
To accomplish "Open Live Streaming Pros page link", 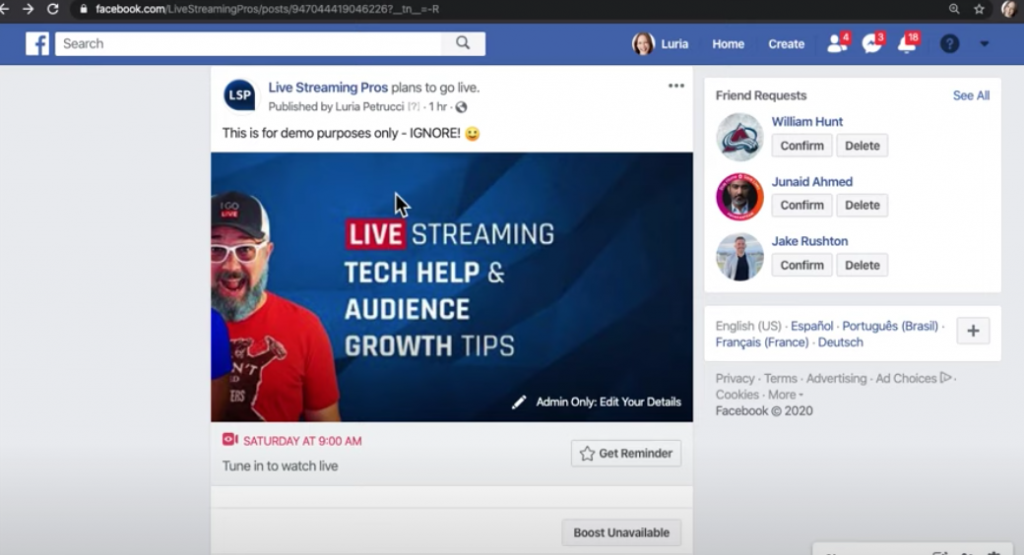I will pyautogui.click(x=328, y=87).
